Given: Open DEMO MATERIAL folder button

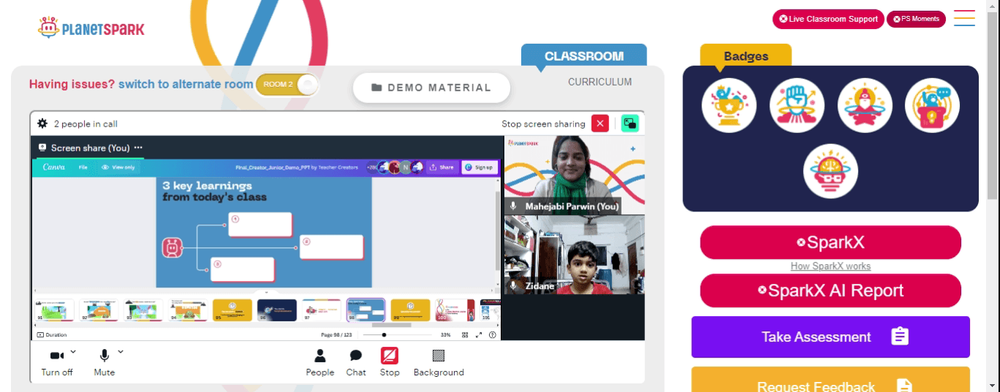Looking at the screenshot, I should [x=432, y=88].
